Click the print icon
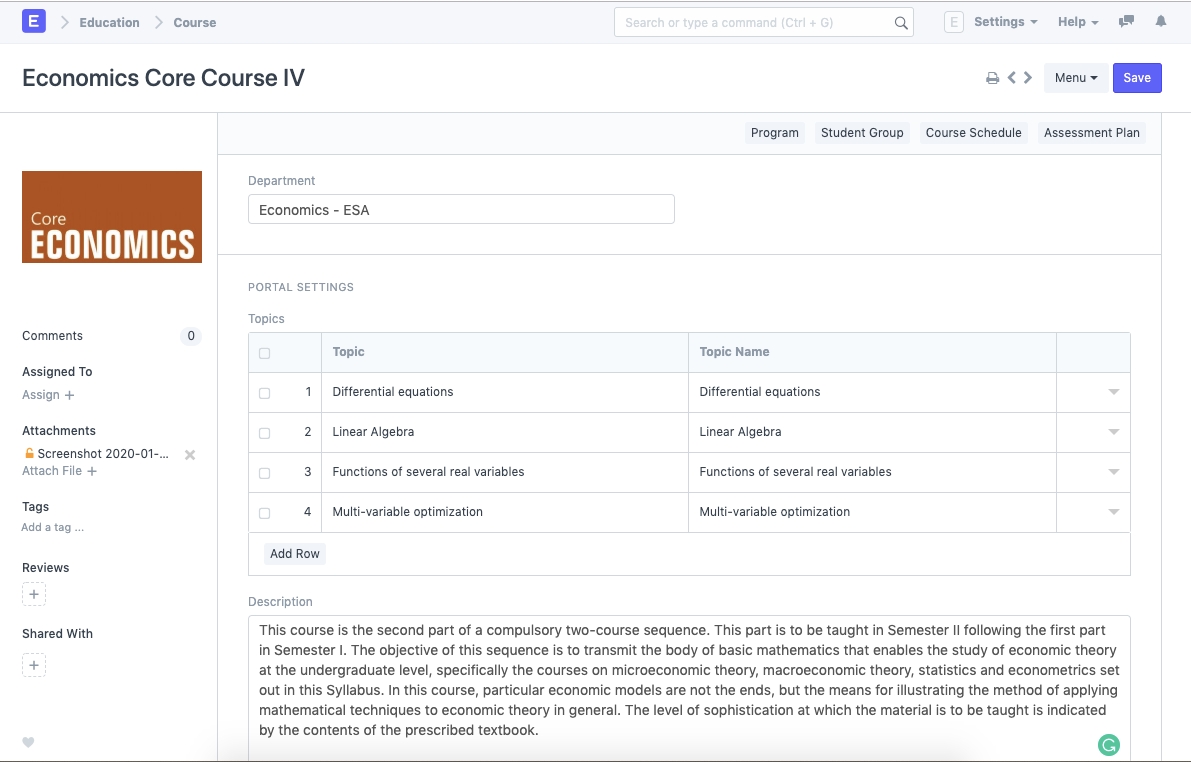The image size is (1191, 762). [x=992, y=78]
